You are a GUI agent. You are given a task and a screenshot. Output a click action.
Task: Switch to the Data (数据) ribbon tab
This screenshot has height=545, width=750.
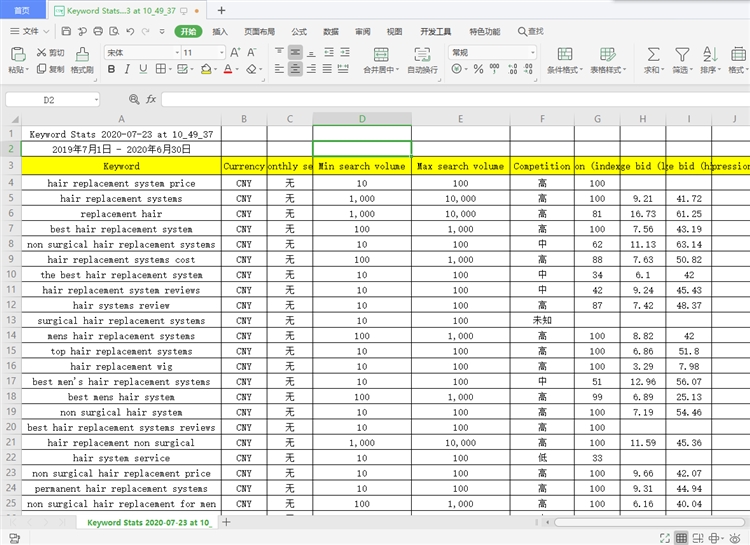pos(331,31)
